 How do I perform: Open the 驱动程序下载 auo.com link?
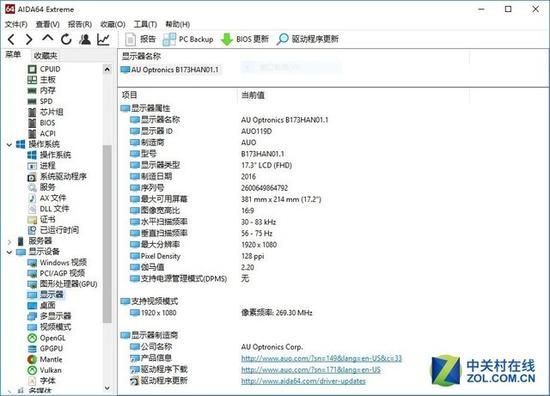point(311,370)
